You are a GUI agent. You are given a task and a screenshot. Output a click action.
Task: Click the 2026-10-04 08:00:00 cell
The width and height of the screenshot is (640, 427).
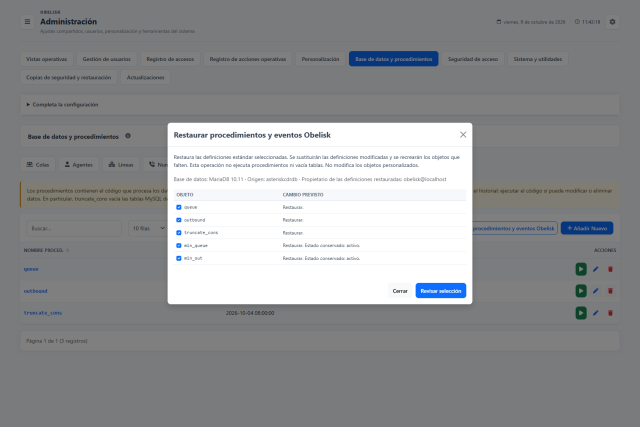[250, 313]
